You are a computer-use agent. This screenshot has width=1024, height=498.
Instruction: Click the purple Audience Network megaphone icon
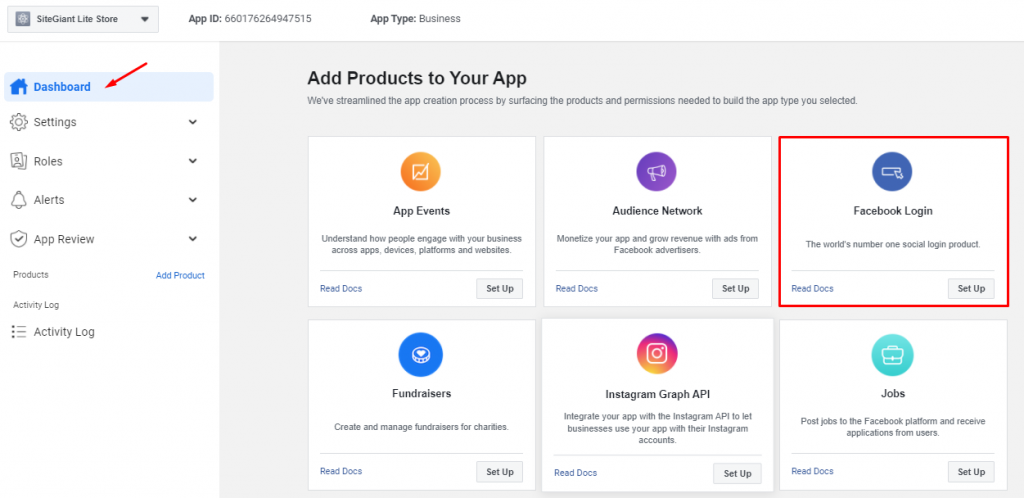[656, 172]
